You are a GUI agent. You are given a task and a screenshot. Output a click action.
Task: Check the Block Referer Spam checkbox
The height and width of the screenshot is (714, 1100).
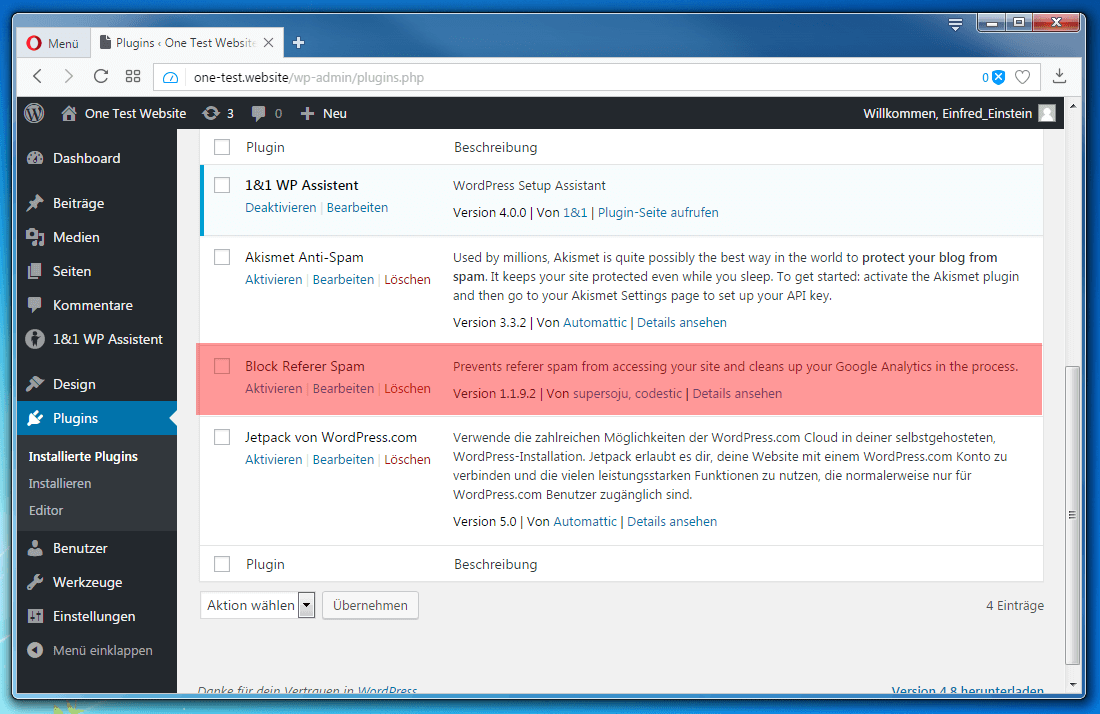[x=222, y=365]
